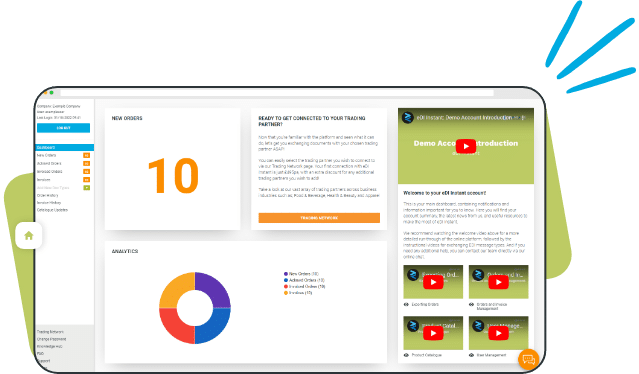Image resolution: width=639 pixels, height=374 pixels.
Task: Open Actioned Orders in the sidebar
Action: pyautogui.click(x=49, y=163)
